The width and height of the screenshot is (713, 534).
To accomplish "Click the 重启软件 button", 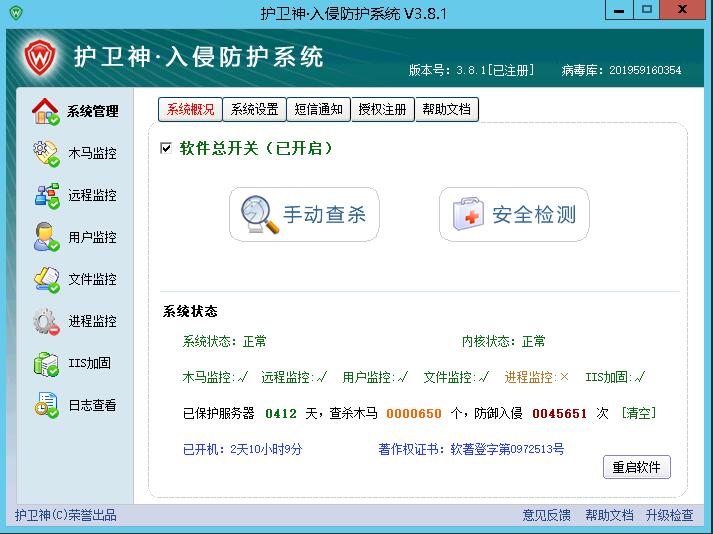I will tap(637, 467).
